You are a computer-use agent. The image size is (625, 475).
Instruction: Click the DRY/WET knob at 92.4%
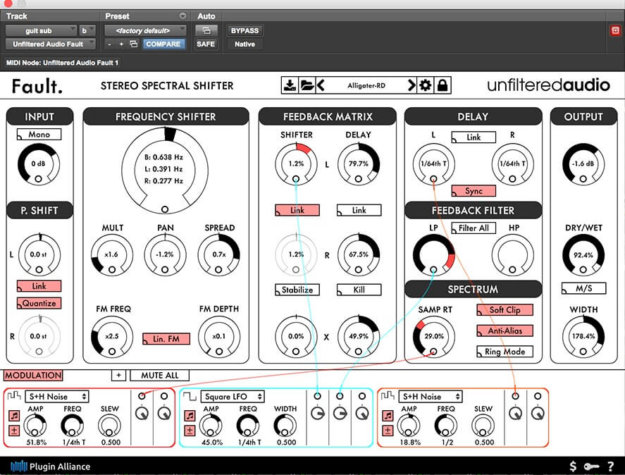click(583, 255)
